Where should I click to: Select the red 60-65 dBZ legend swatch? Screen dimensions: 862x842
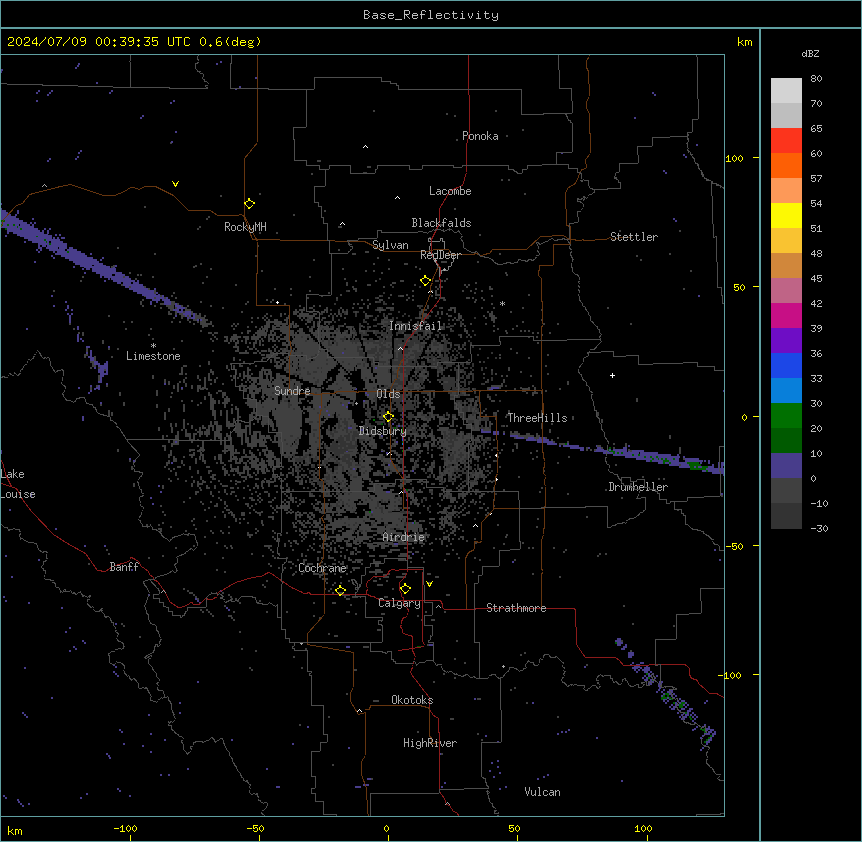click(786, 141)
